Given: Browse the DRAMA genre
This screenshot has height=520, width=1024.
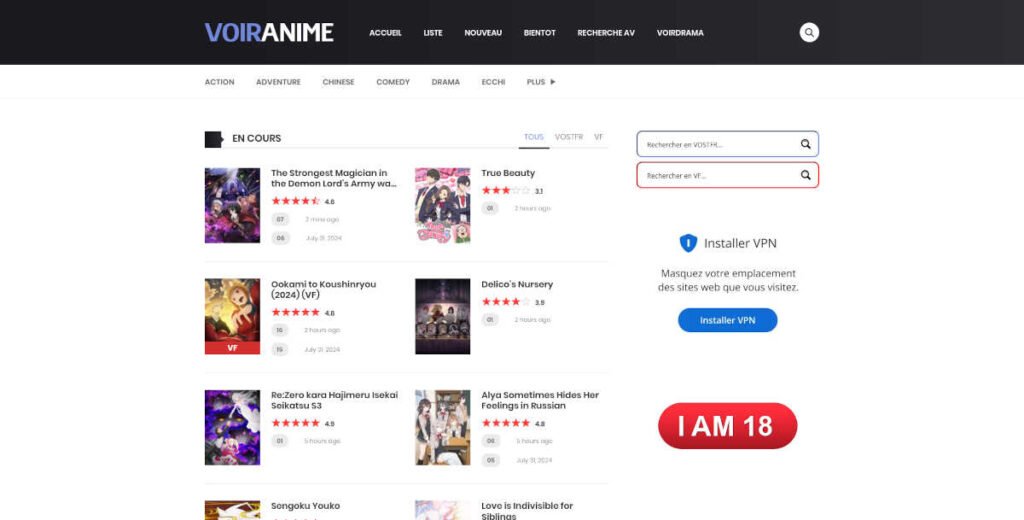Looking at the screenshot, I should (x=445, y=82).
